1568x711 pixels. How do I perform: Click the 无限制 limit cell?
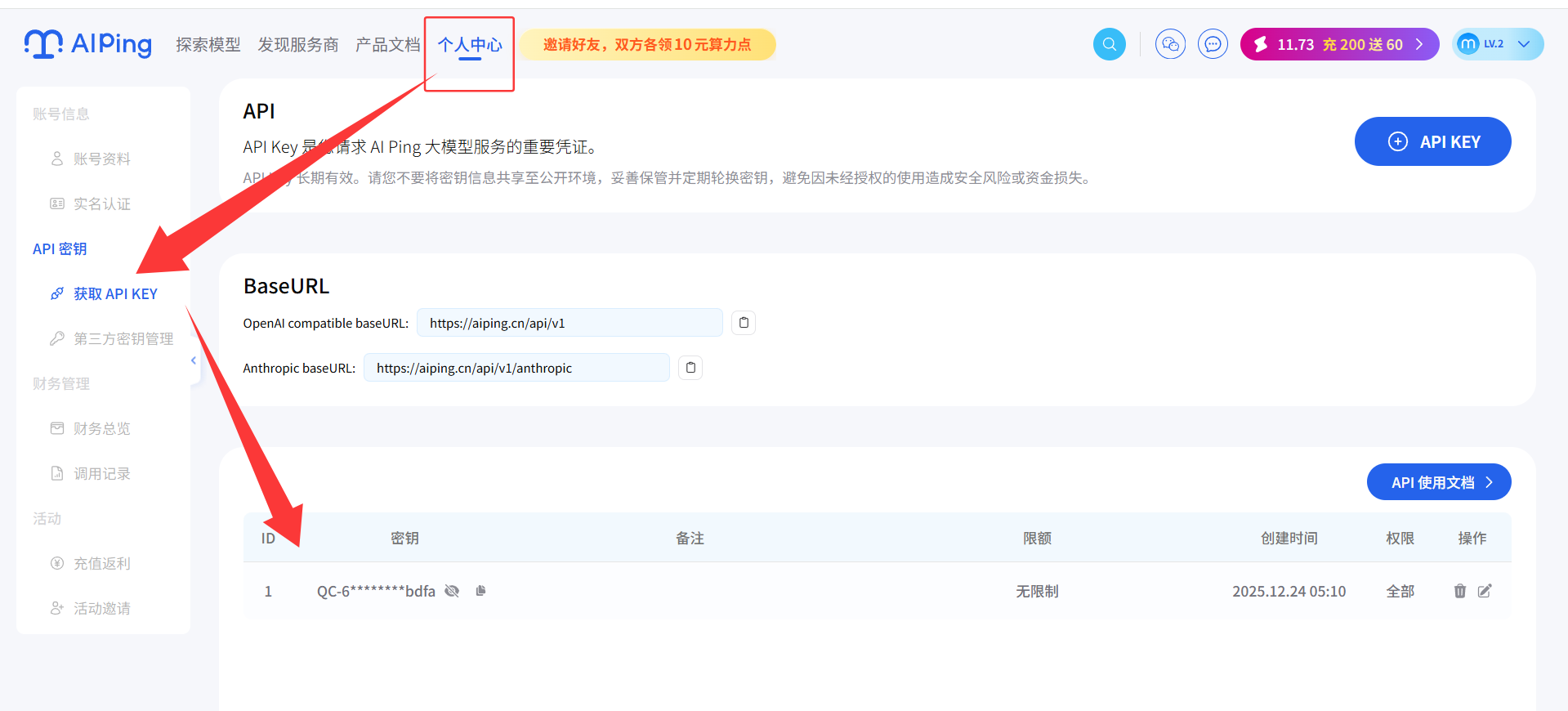(x=1037, y=591)
